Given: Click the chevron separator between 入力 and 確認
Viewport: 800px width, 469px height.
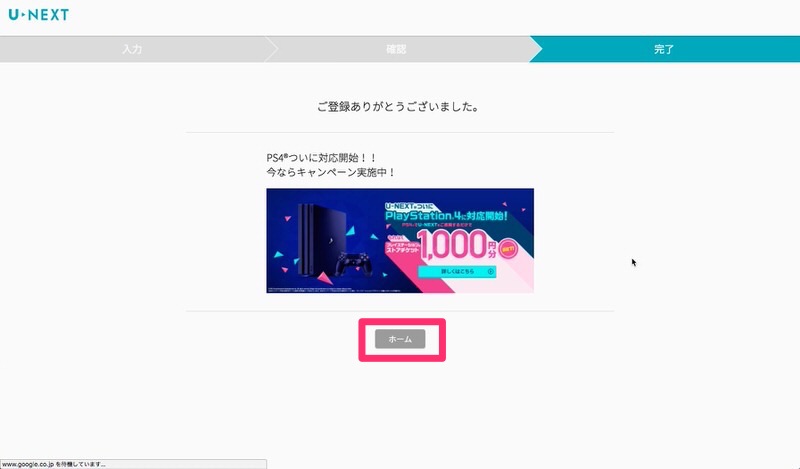Looking at the screenshot, I should click(272, 49).
